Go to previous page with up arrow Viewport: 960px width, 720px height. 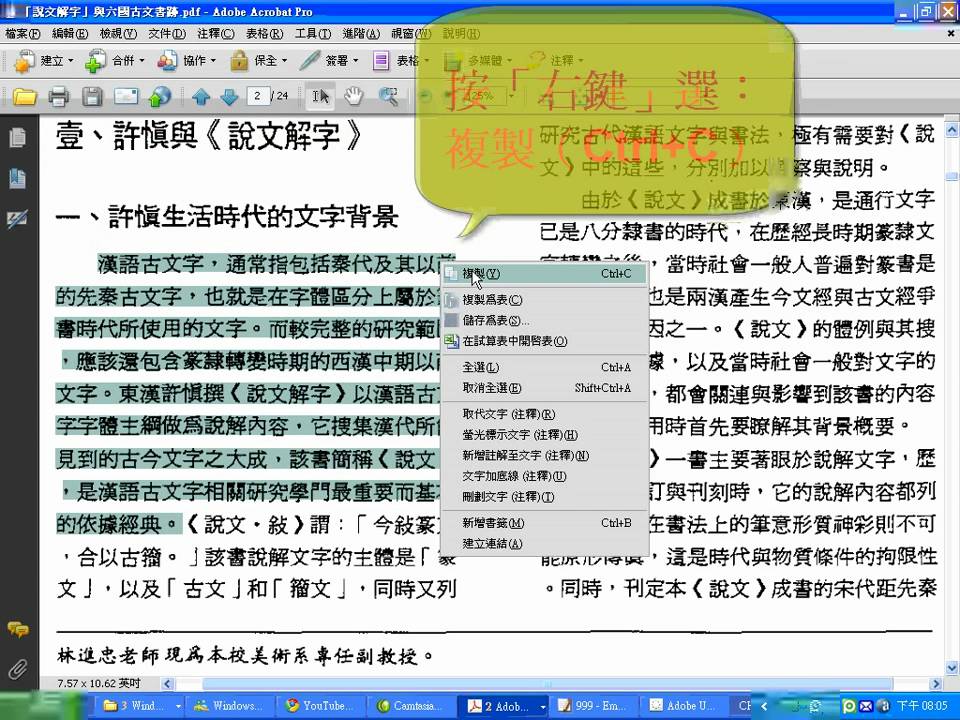pyautogui.click(x=201, y=96)
